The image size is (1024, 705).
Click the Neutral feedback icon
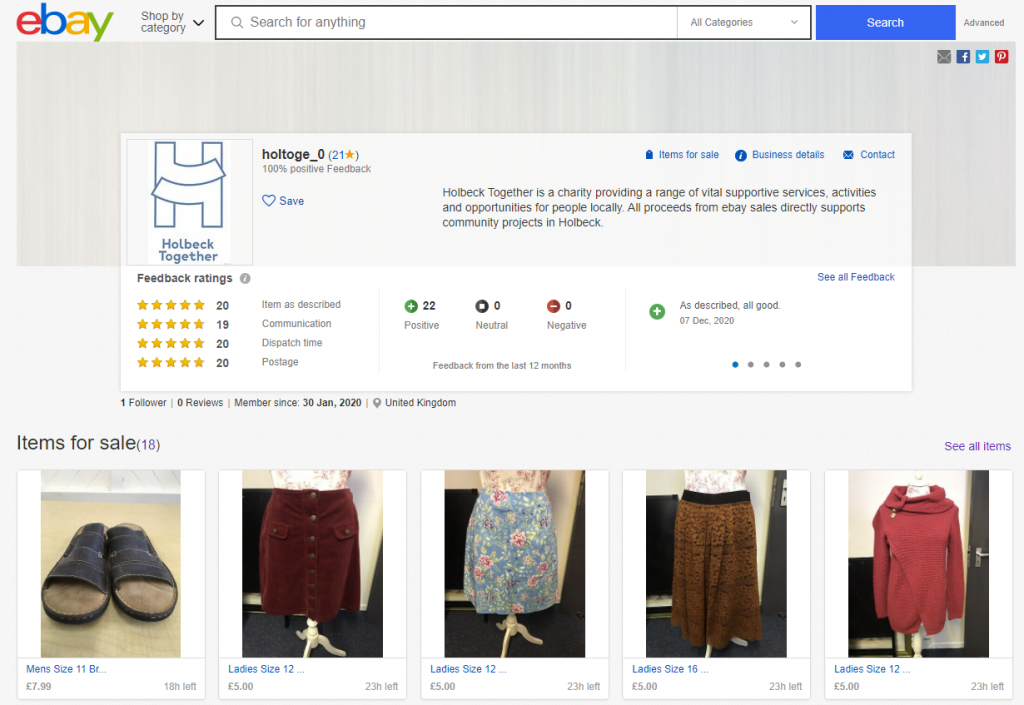(x=482, y=306)
